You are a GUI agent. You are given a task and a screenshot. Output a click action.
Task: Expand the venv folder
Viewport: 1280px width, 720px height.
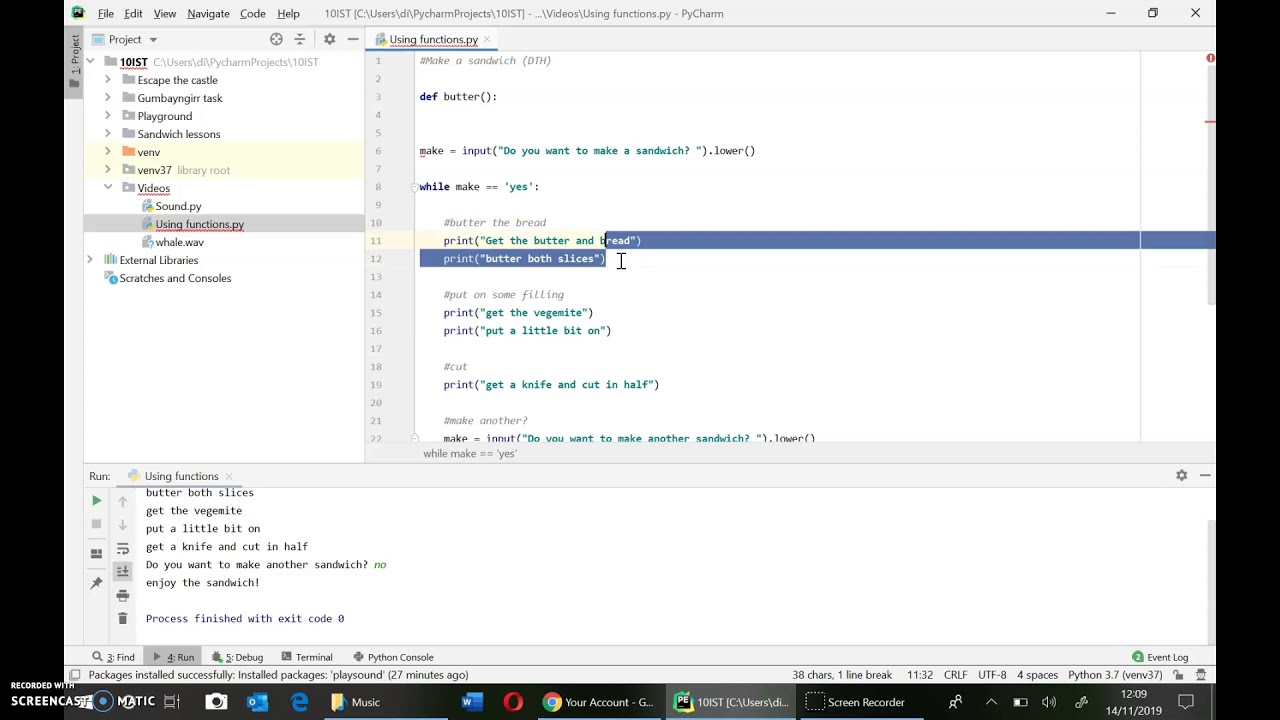pos(108,152)
